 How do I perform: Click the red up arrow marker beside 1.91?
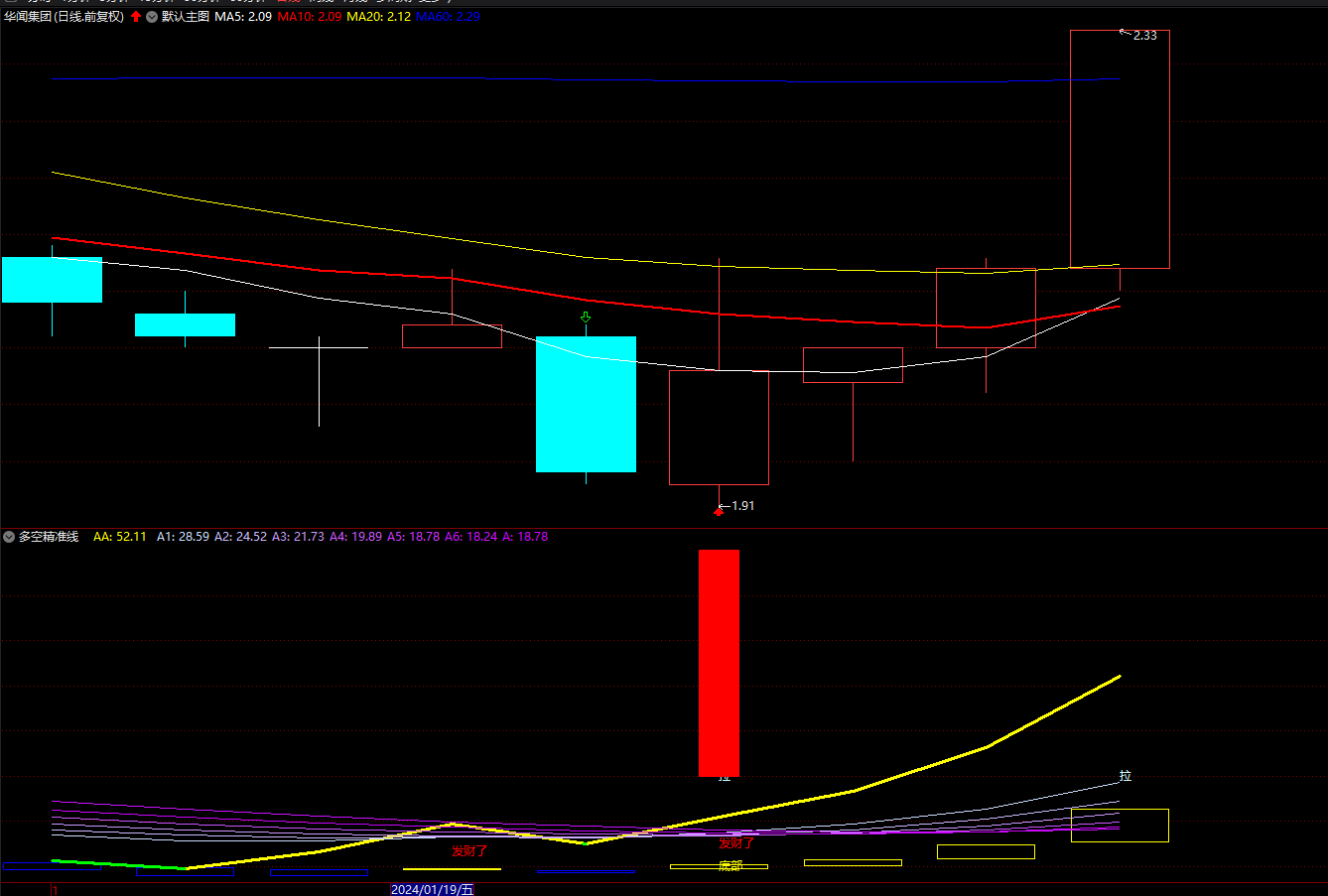point(719,511)
